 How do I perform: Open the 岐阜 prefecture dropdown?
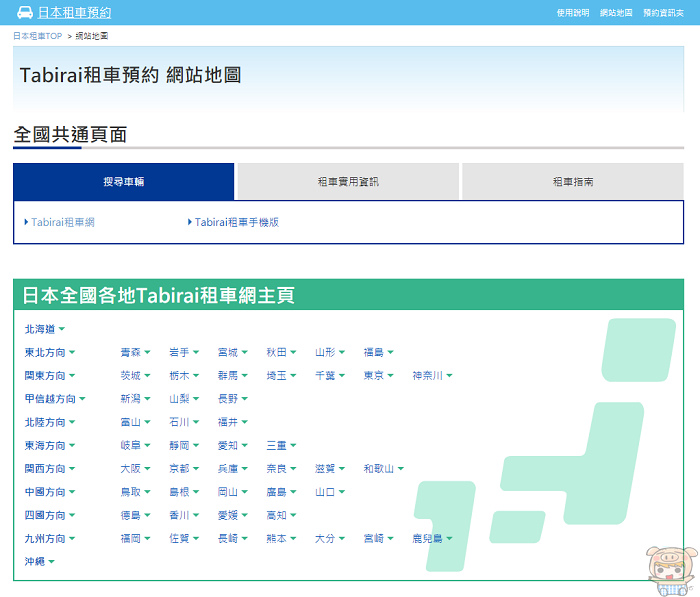[135, 445]
